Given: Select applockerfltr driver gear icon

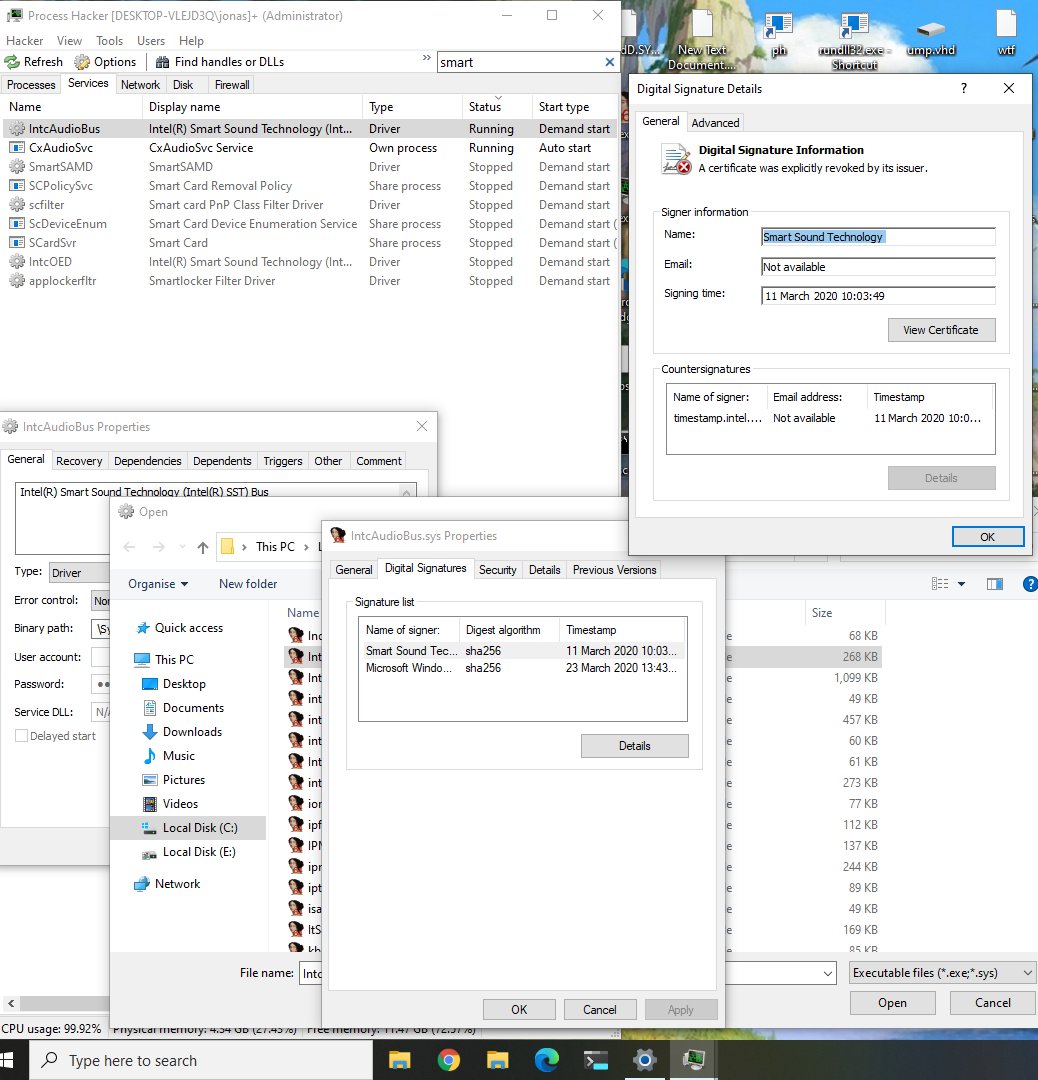Looking at the screenshot, I should coord(17,281).
